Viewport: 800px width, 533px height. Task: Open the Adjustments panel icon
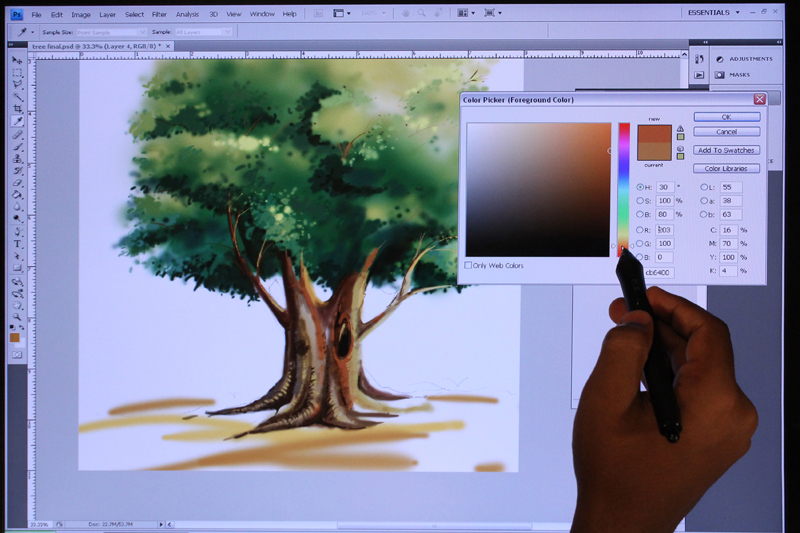(720, 59)
